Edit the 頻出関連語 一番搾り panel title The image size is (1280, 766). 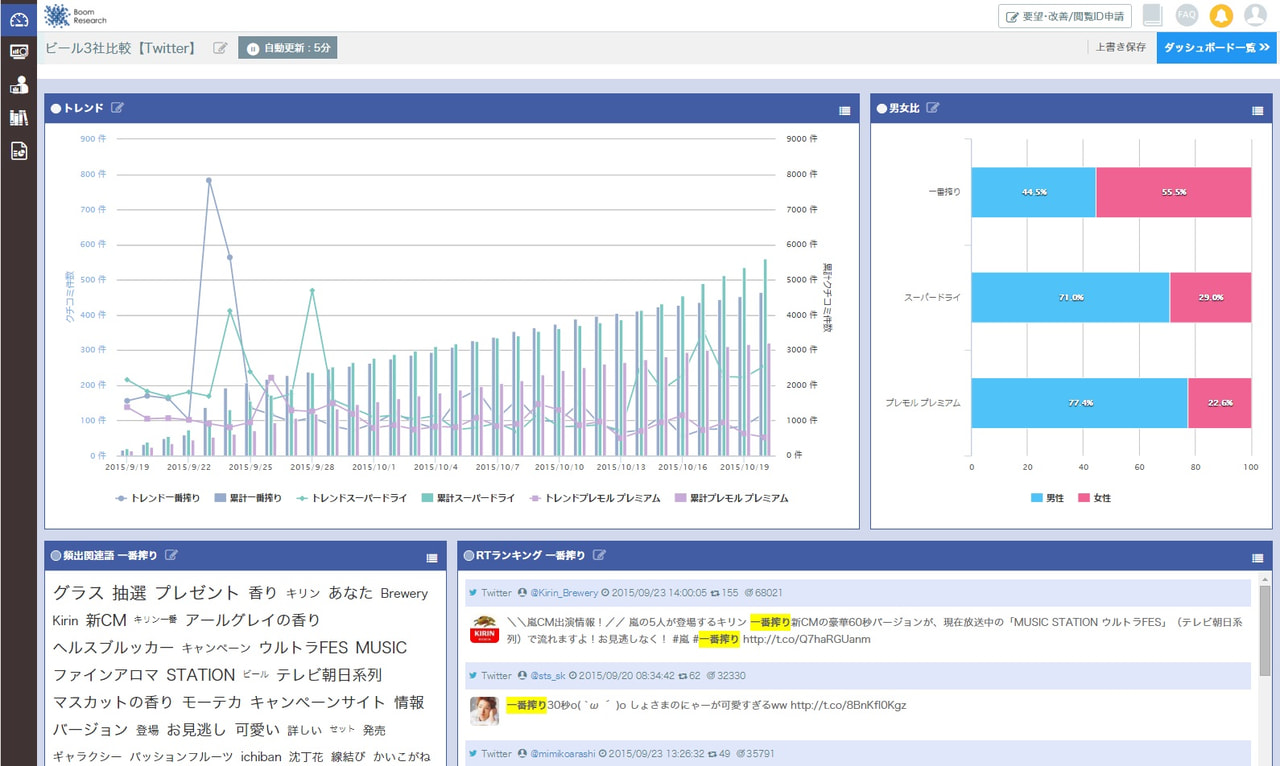(171, 555)
